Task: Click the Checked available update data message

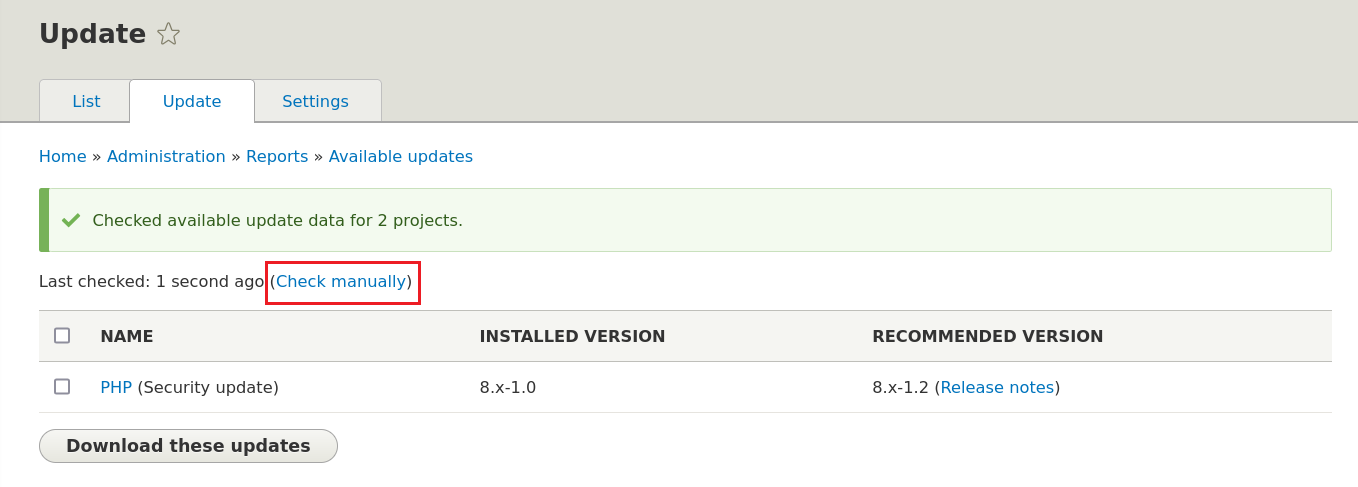Action: [277, 220]
